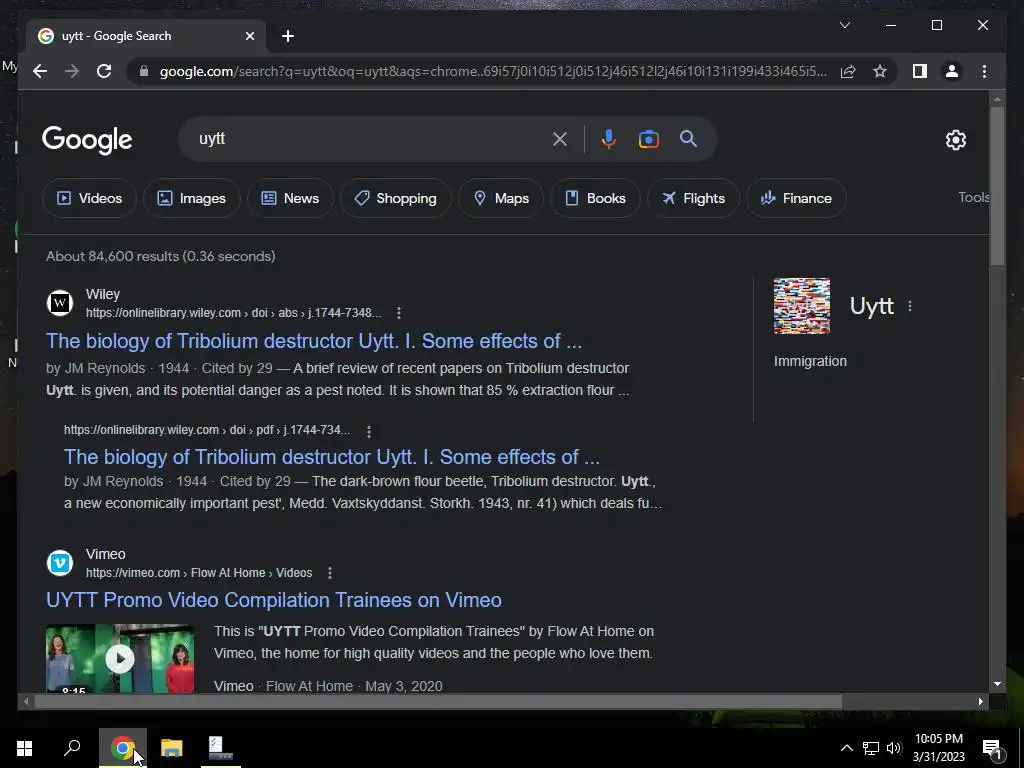Open more options beside Uytt panel title
1024x768 pixels.
click(910, 306)
